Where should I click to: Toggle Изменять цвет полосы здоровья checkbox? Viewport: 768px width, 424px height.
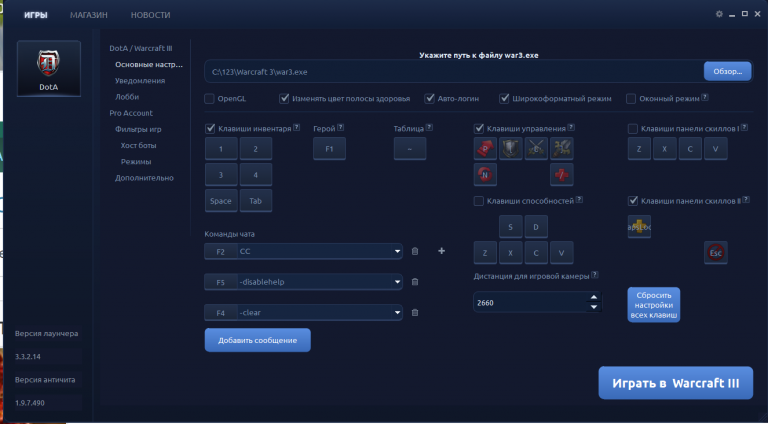click(x=284, y=98)
